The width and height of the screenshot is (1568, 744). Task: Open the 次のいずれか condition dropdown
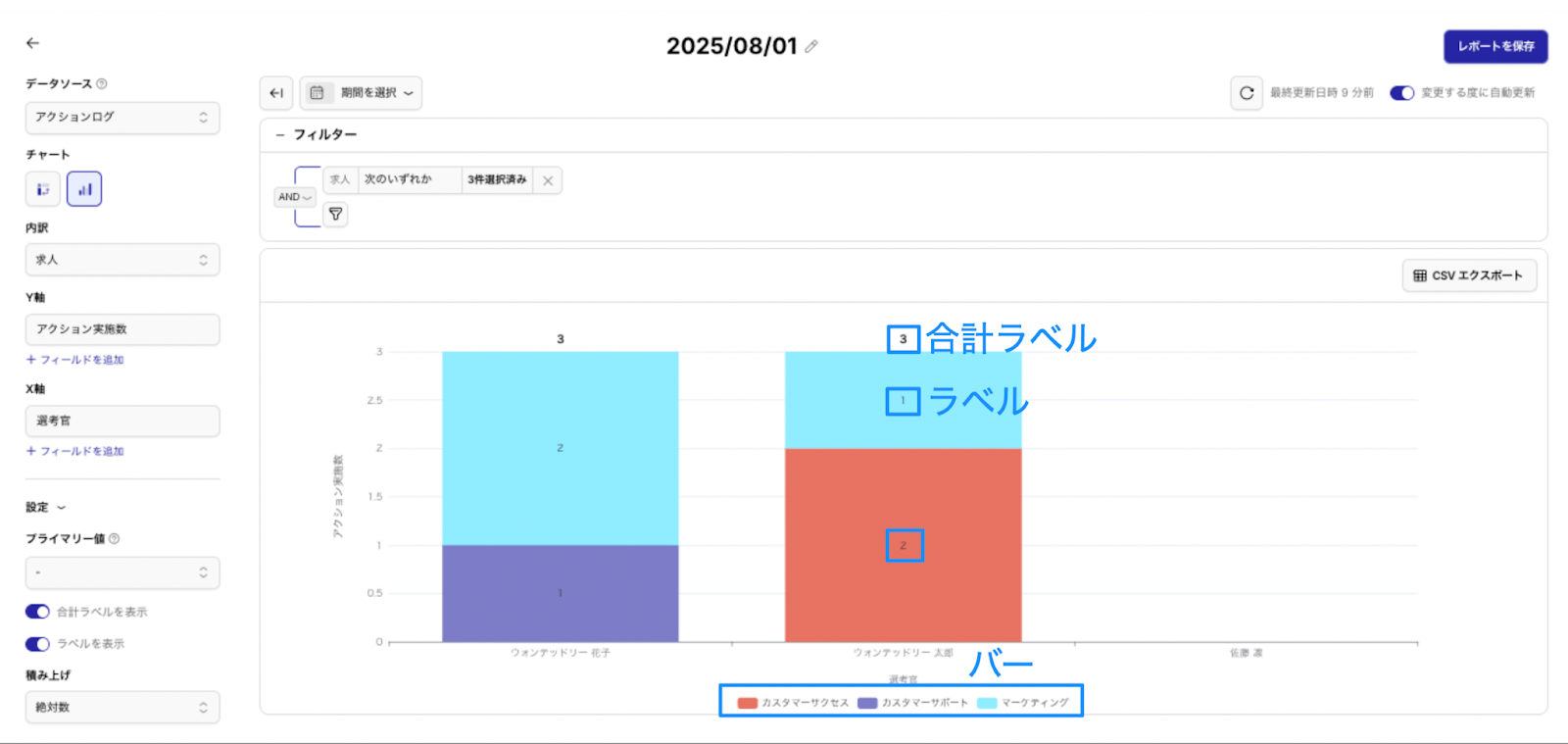tap(410, 180)
